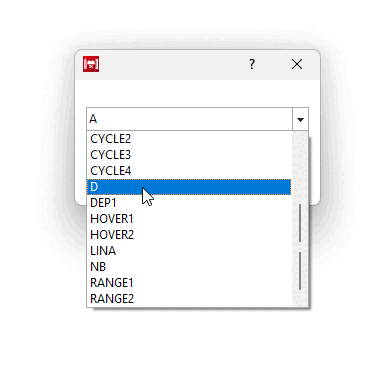Viewport: 391px width, 367px height.
Task: Pick the RANGE2 entry
Action: pos(189,299)
